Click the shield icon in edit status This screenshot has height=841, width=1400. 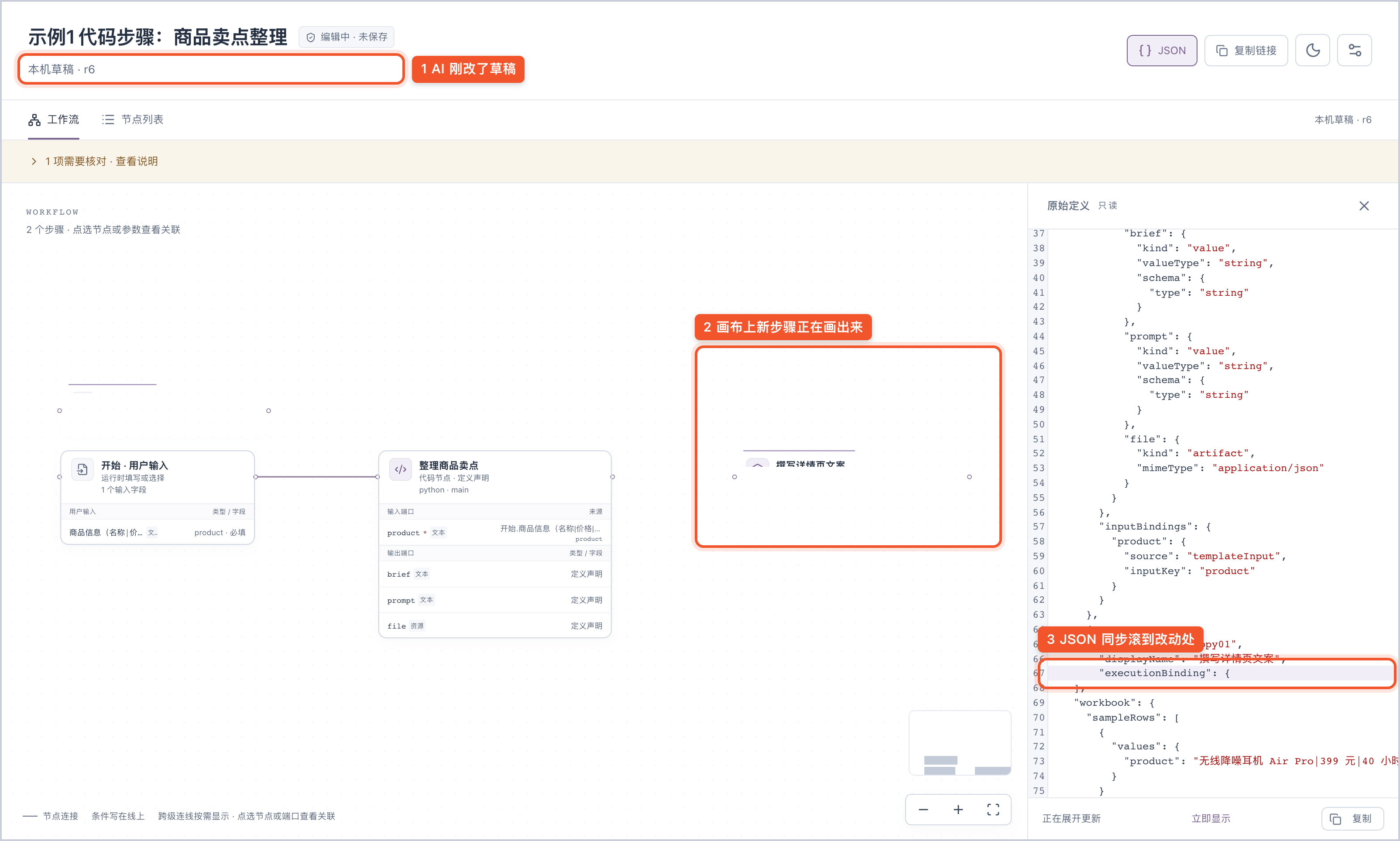pyautogui.click(x=310, y=38)
